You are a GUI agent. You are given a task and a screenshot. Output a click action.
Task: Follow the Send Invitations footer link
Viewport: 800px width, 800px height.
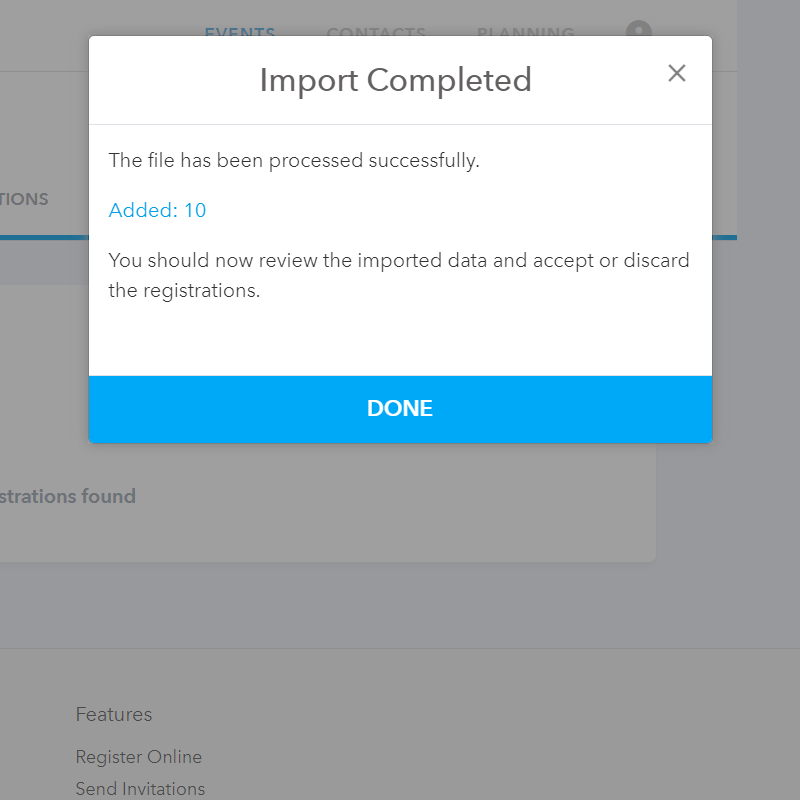(140, 789)
